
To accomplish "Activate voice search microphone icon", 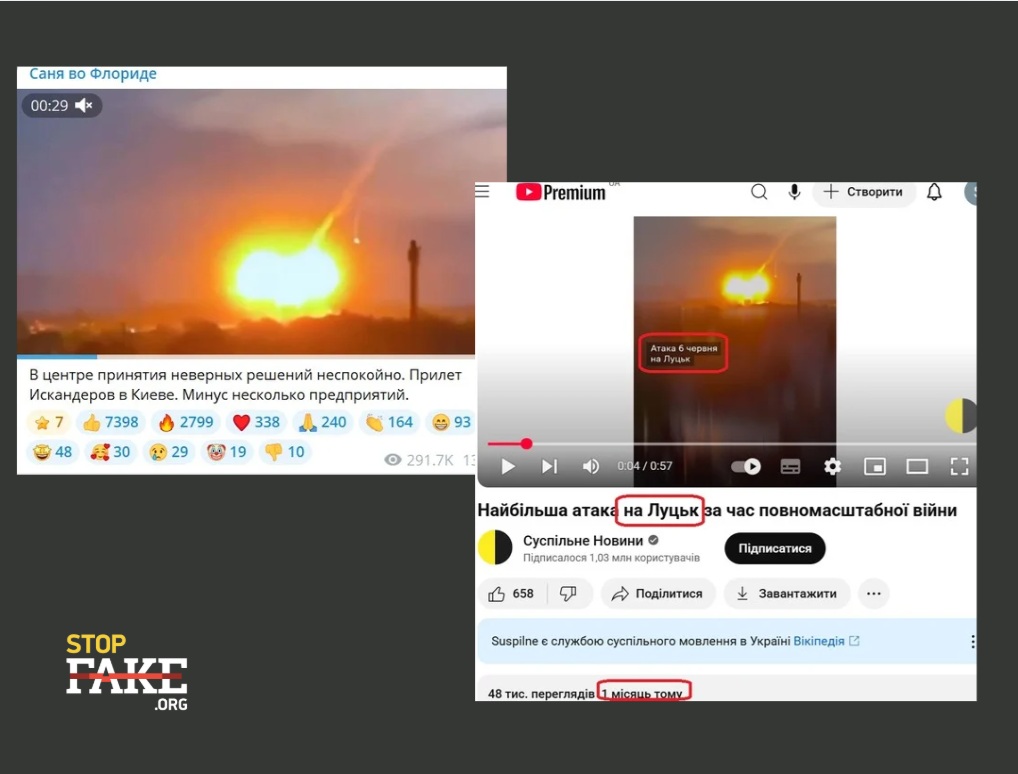I will point(793,192).
